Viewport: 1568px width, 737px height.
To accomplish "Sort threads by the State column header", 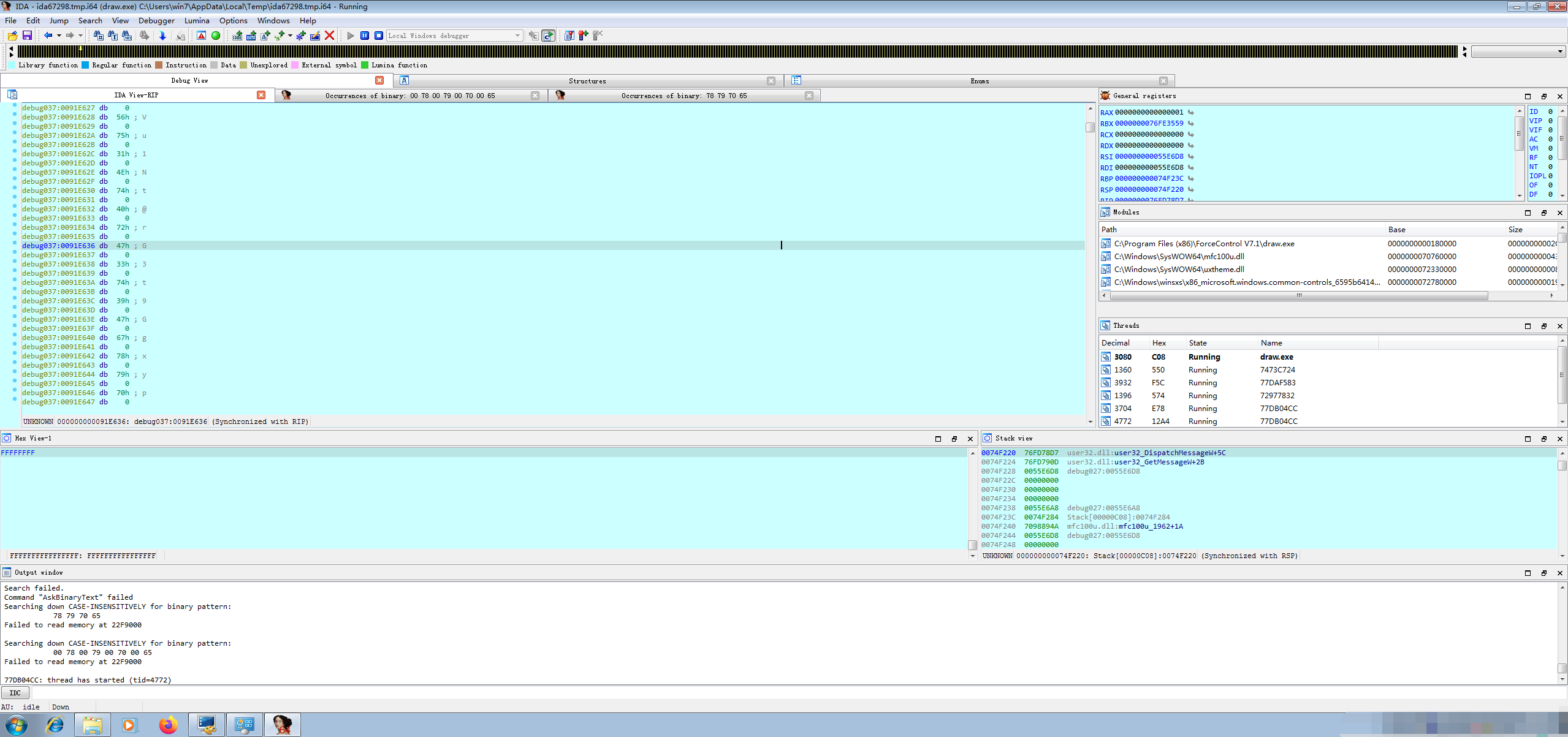I will pos(1221,343).
